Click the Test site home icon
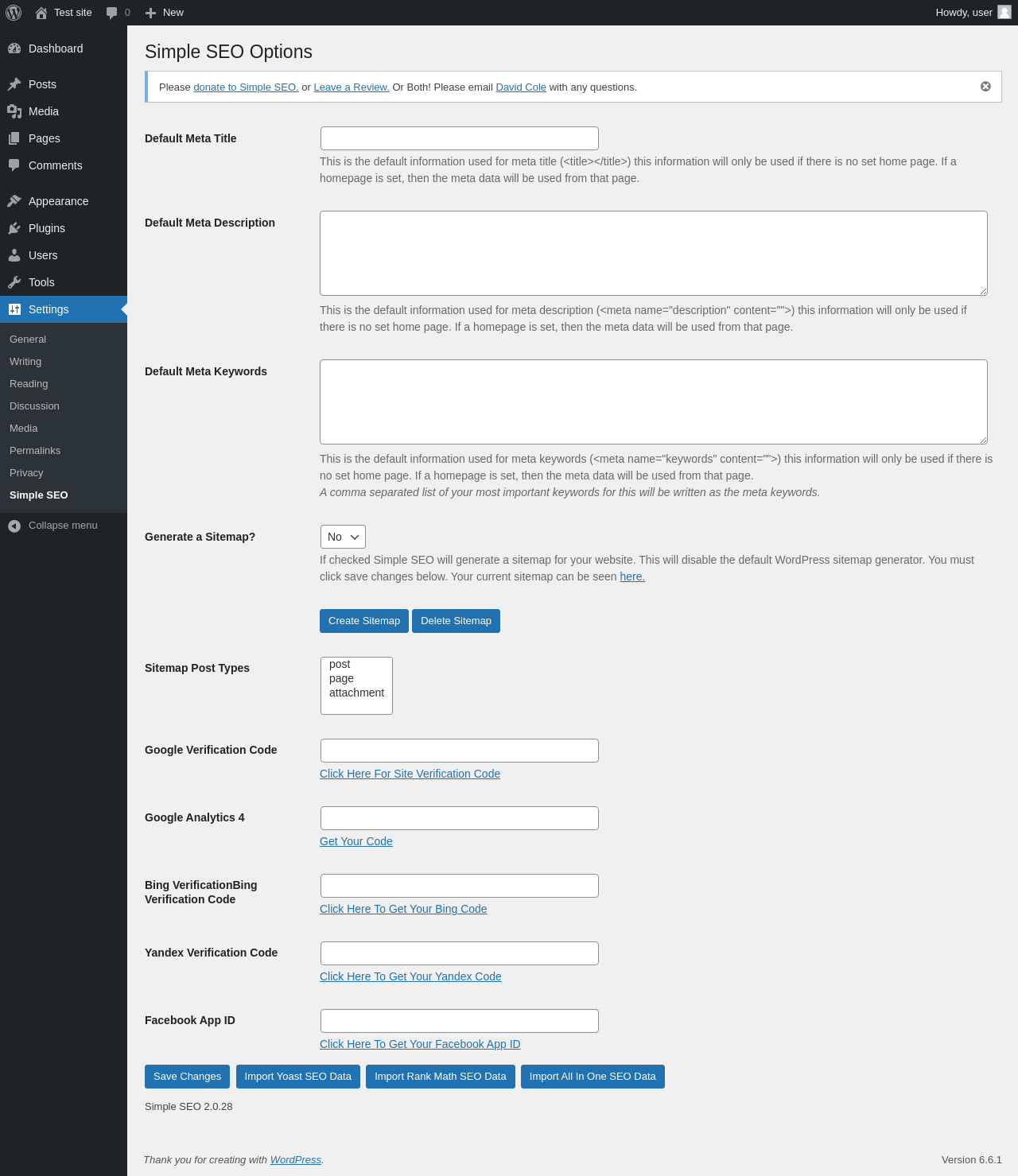 41,13
